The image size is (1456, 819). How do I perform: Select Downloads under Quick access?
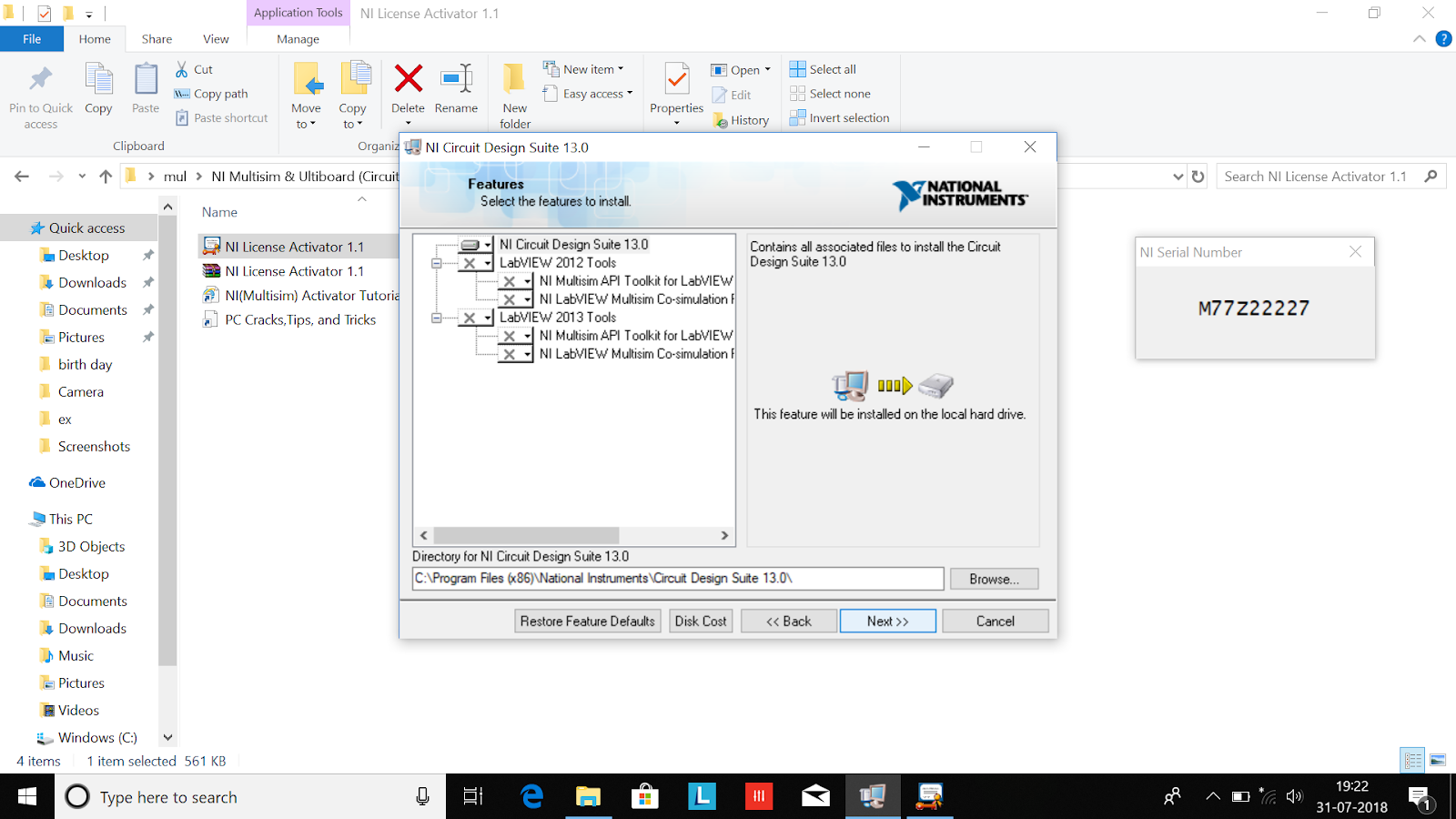pyautogui.click(x=92, y=283)
